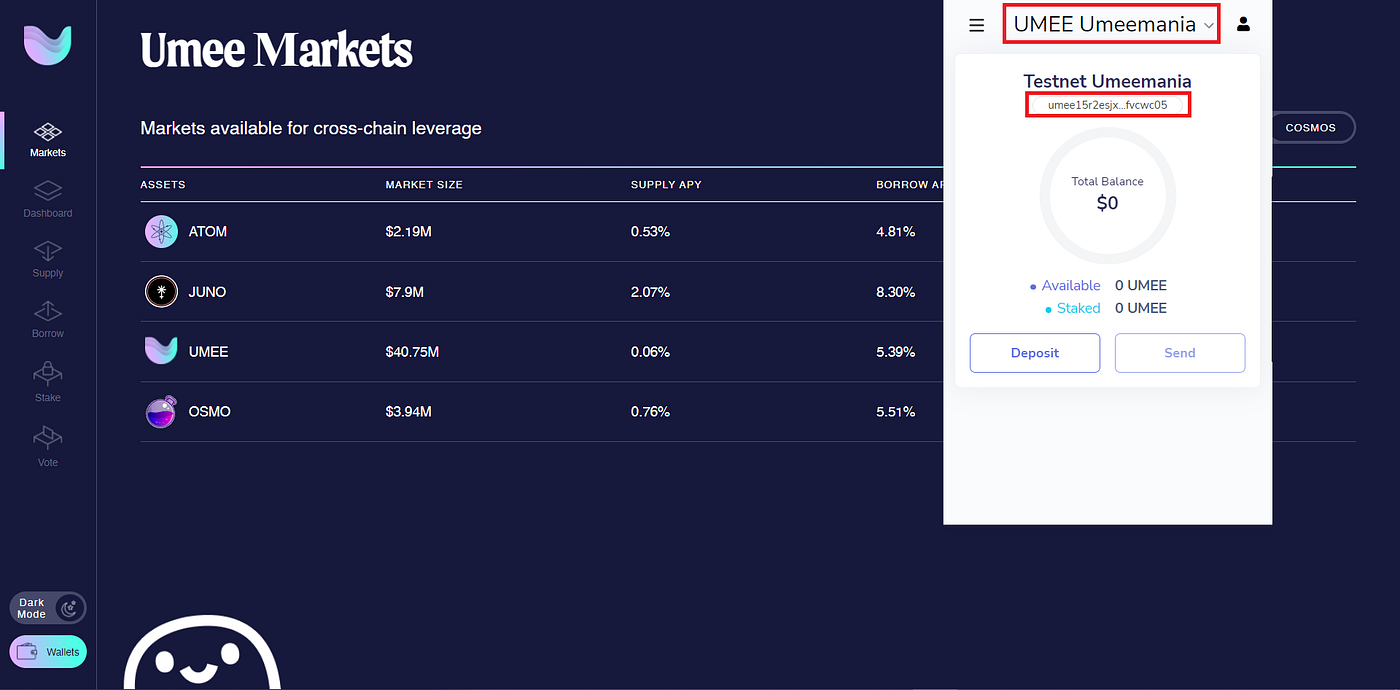Open the Wallets button

pyautogui.click(x=48, y=652)
